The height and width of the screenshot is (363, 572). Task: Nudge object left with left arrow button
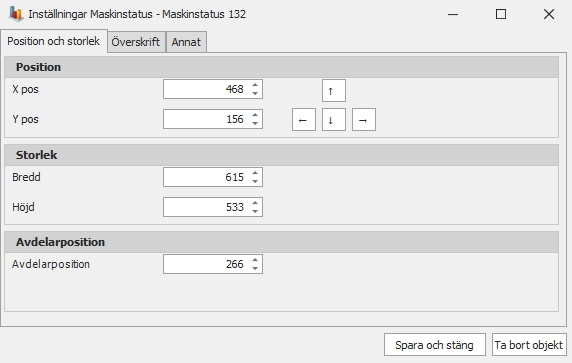pos(304,120)
